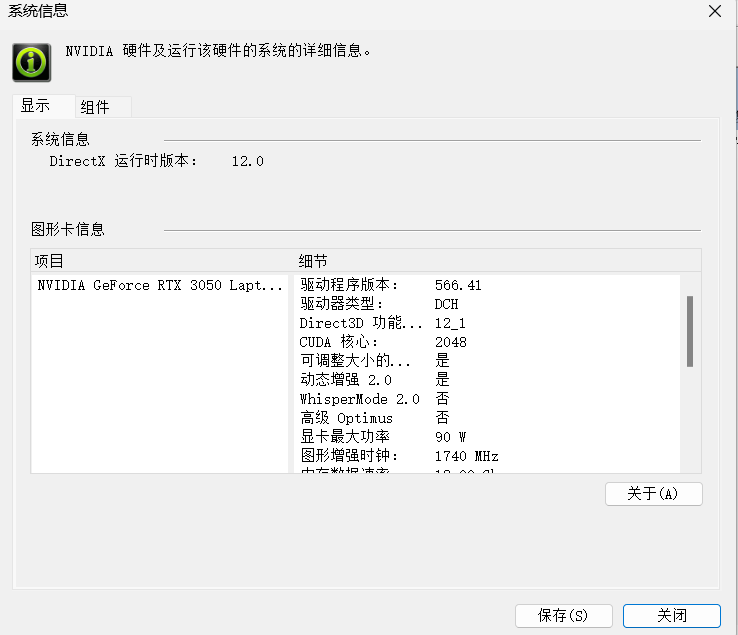The image size is (738, 635).
Task: Click the 关于(A) button
Action: [653, 494]
